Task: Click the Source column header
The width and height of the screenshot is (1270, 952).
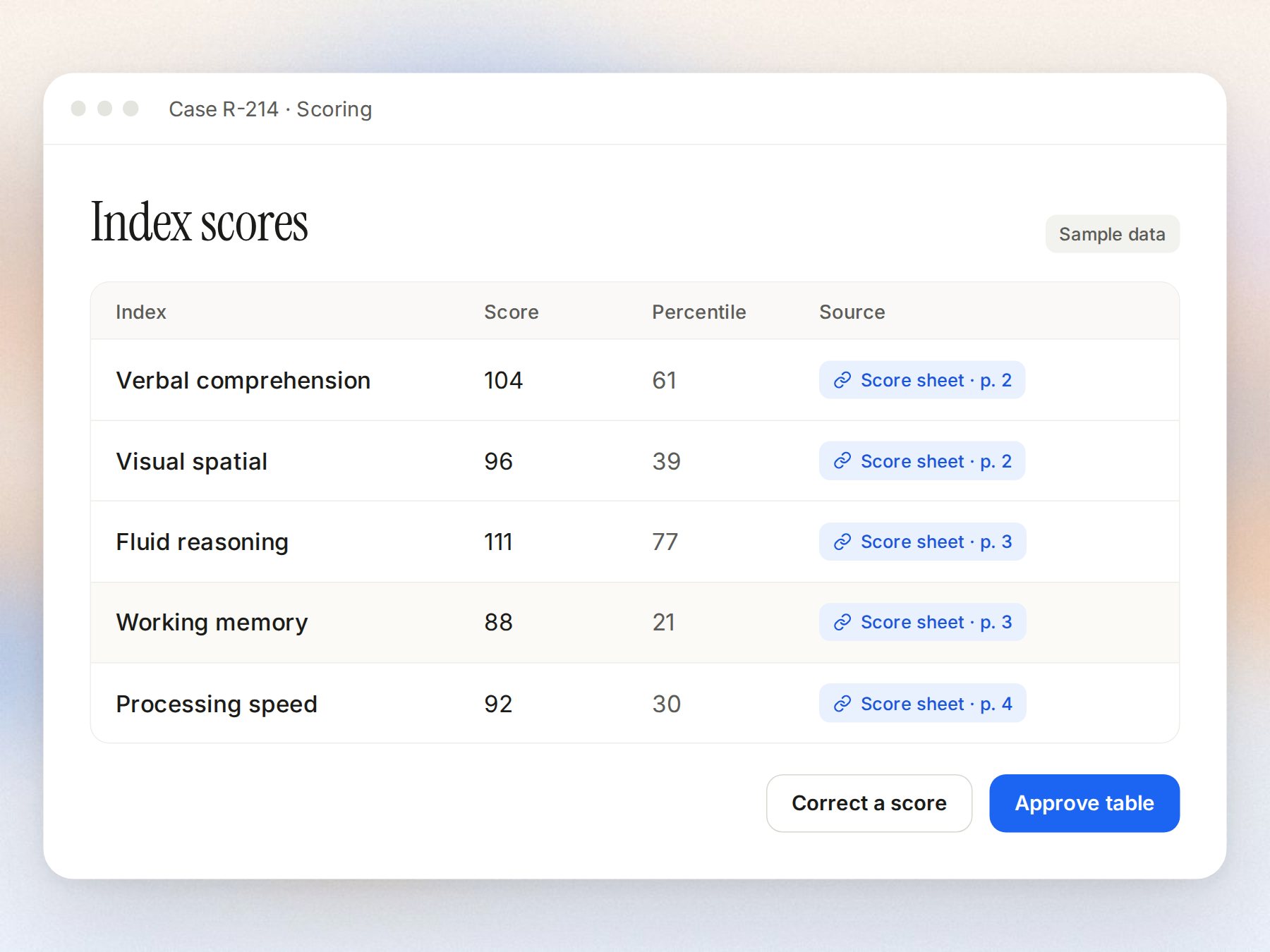Action: click(x=852, y=312)
